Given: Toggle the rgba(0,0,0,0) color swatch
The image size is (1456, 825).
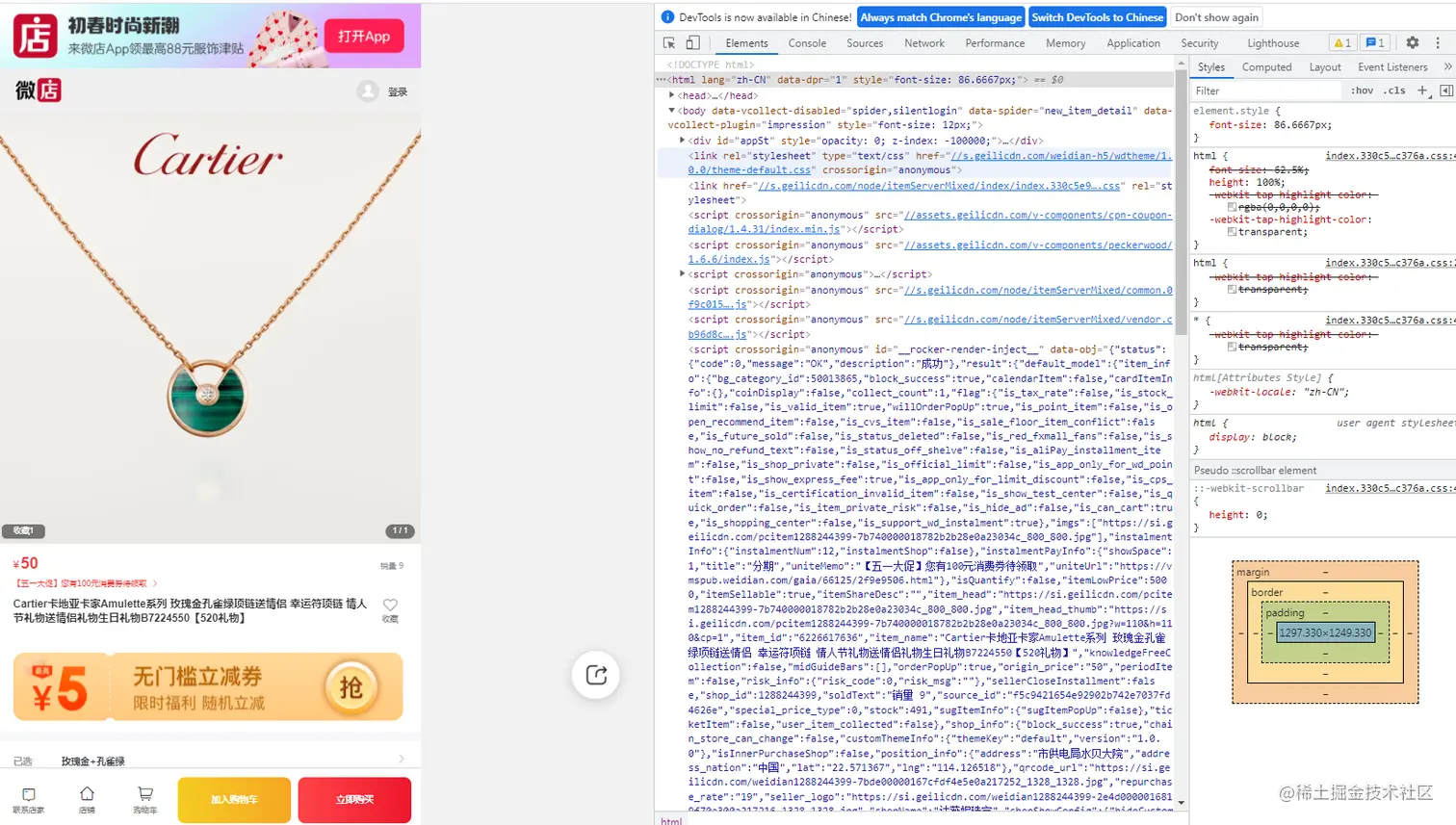Looking at the screenshot, I should (1232, 207).
